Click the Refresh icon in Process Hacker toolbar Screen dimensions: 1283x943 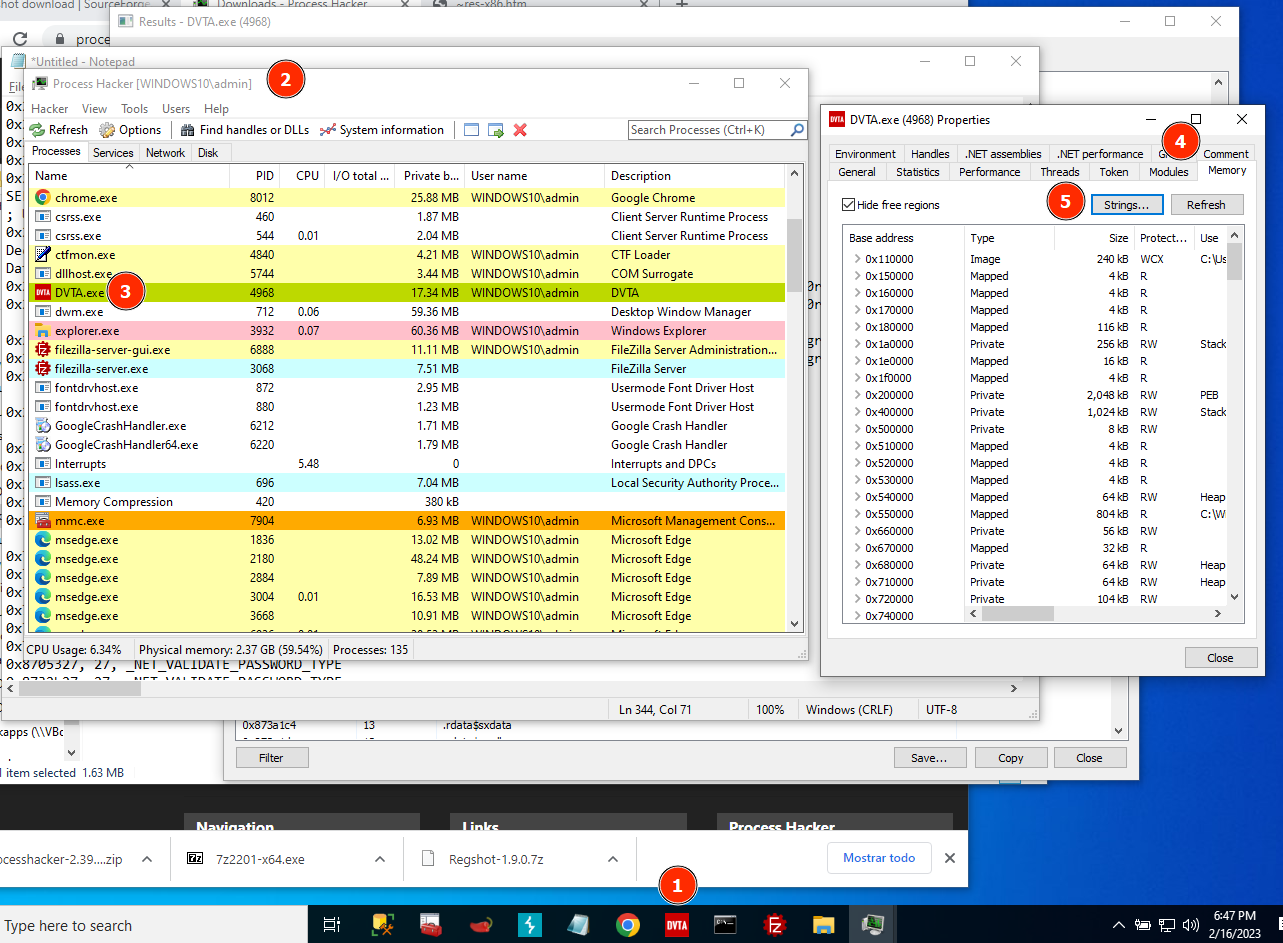37,130
